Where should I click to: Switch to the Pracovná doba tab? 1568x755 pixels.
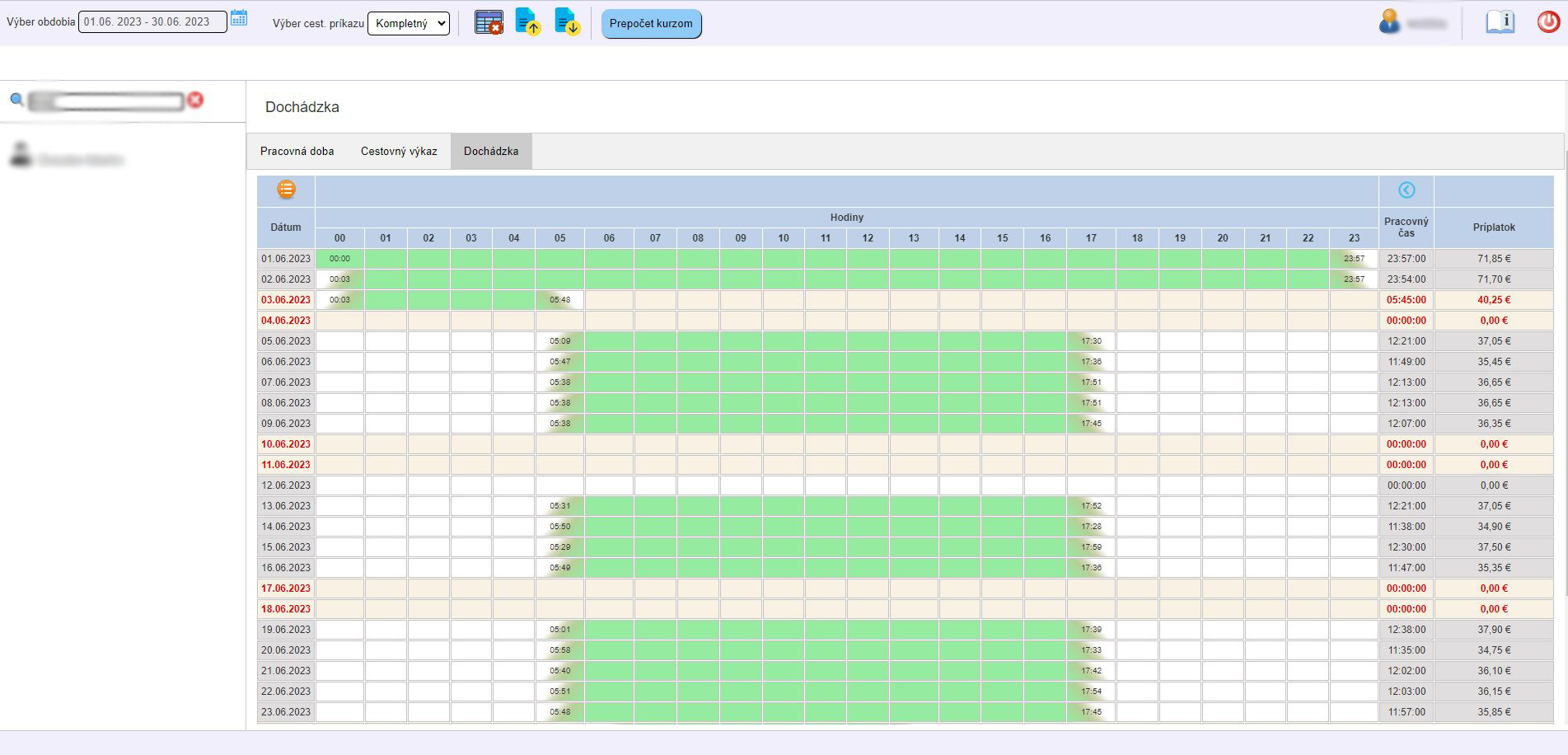[297, 152]
